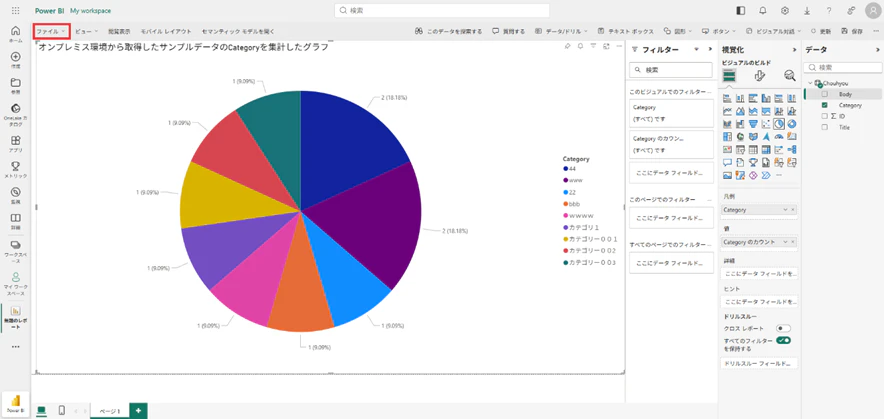The height and width of the screenshot is (419, 884).
Task: Check the Title field checkbox
Action: pos(824,127)
